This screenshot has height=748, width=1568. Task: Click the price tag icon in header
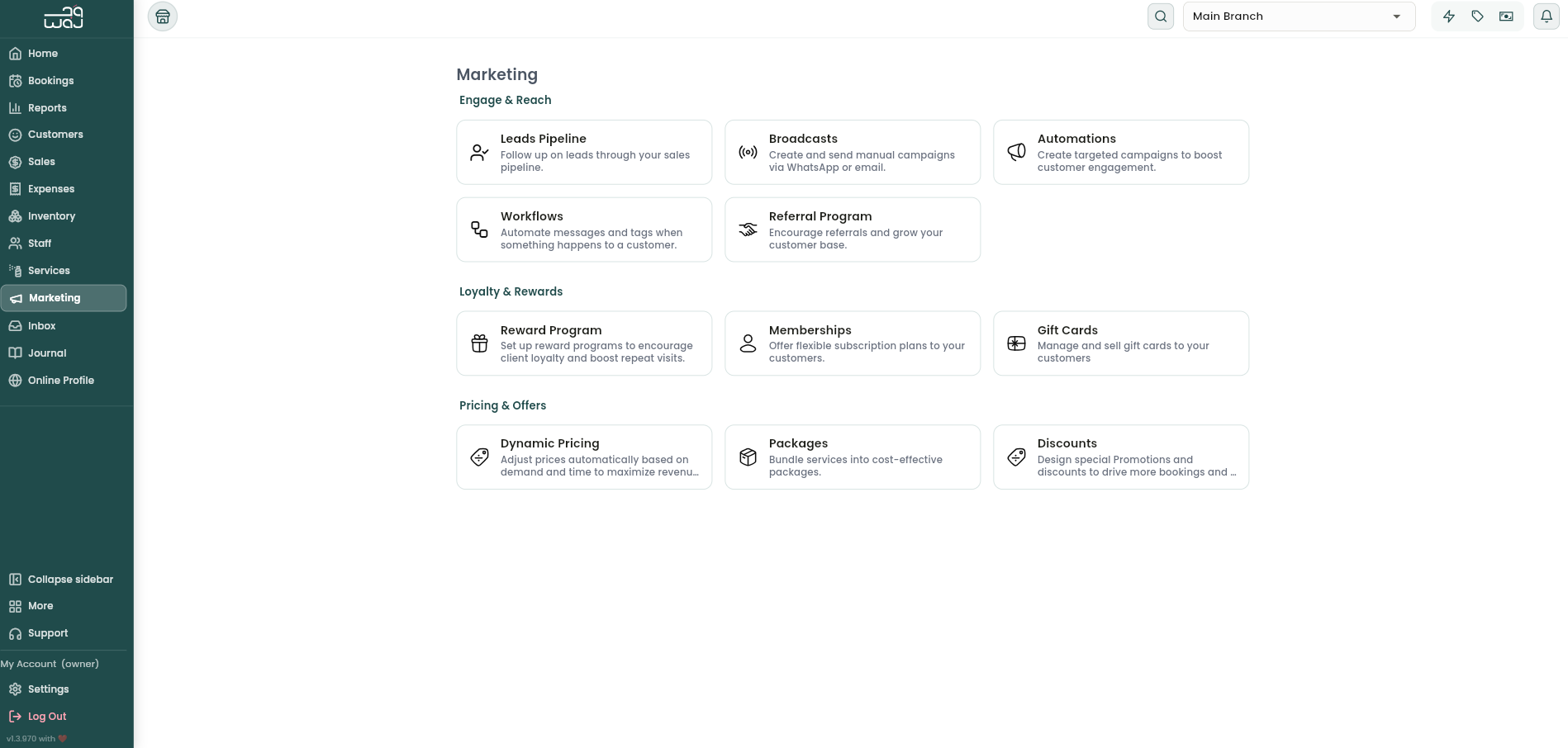pyautogui.click(x=1478, y=17)
